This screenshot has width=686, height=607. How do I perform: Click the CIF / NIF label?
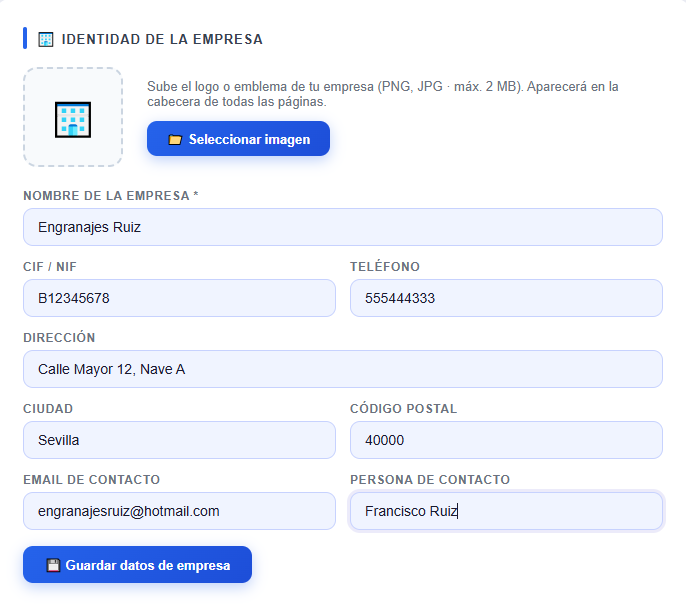tap(50, 267)
